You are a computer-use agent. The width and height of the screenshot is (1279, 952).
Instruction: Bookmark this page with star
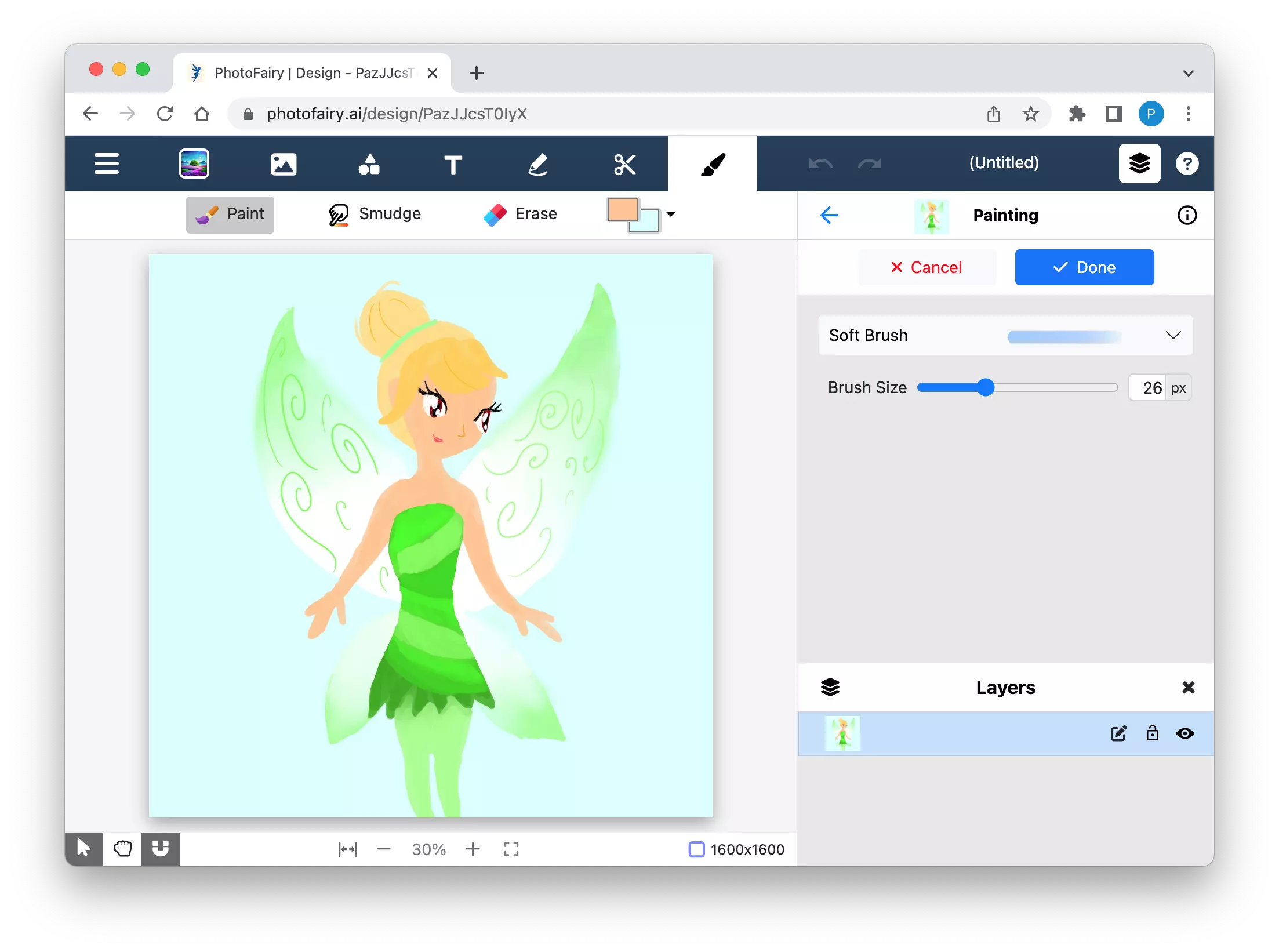coord(1030,114)
